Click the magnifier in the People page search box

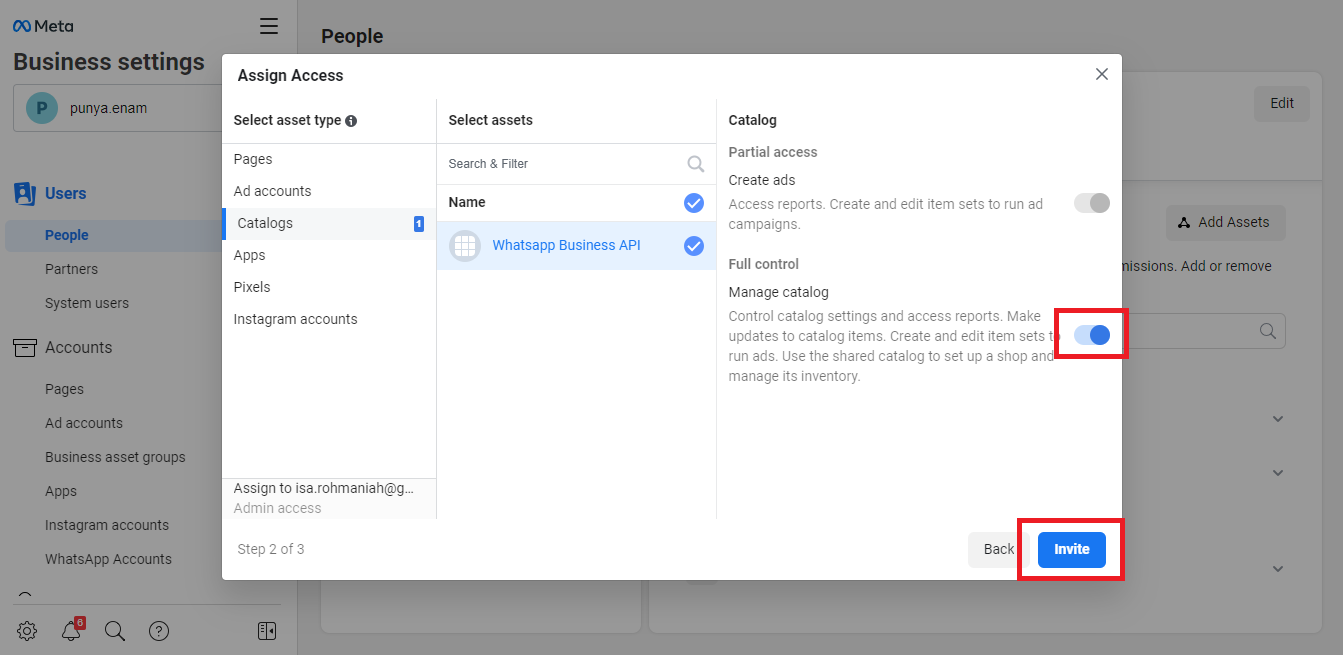click(1268, 331)
